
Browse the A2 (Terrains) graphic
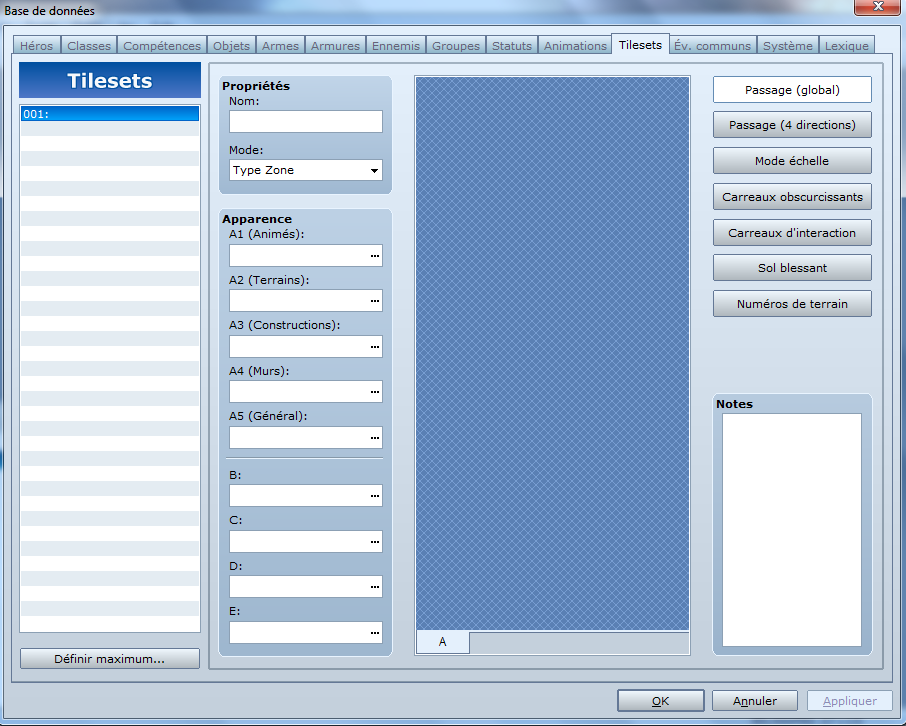click(x=375, y=301)
